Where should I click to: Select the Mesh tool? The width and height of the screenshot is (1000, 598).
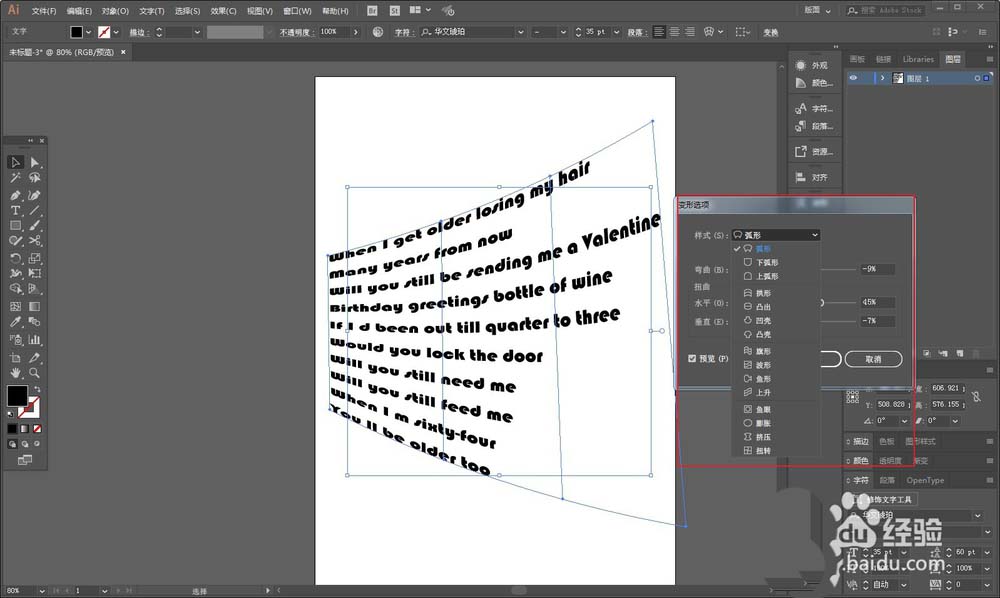pyautogui.click(x=15, y=307)
